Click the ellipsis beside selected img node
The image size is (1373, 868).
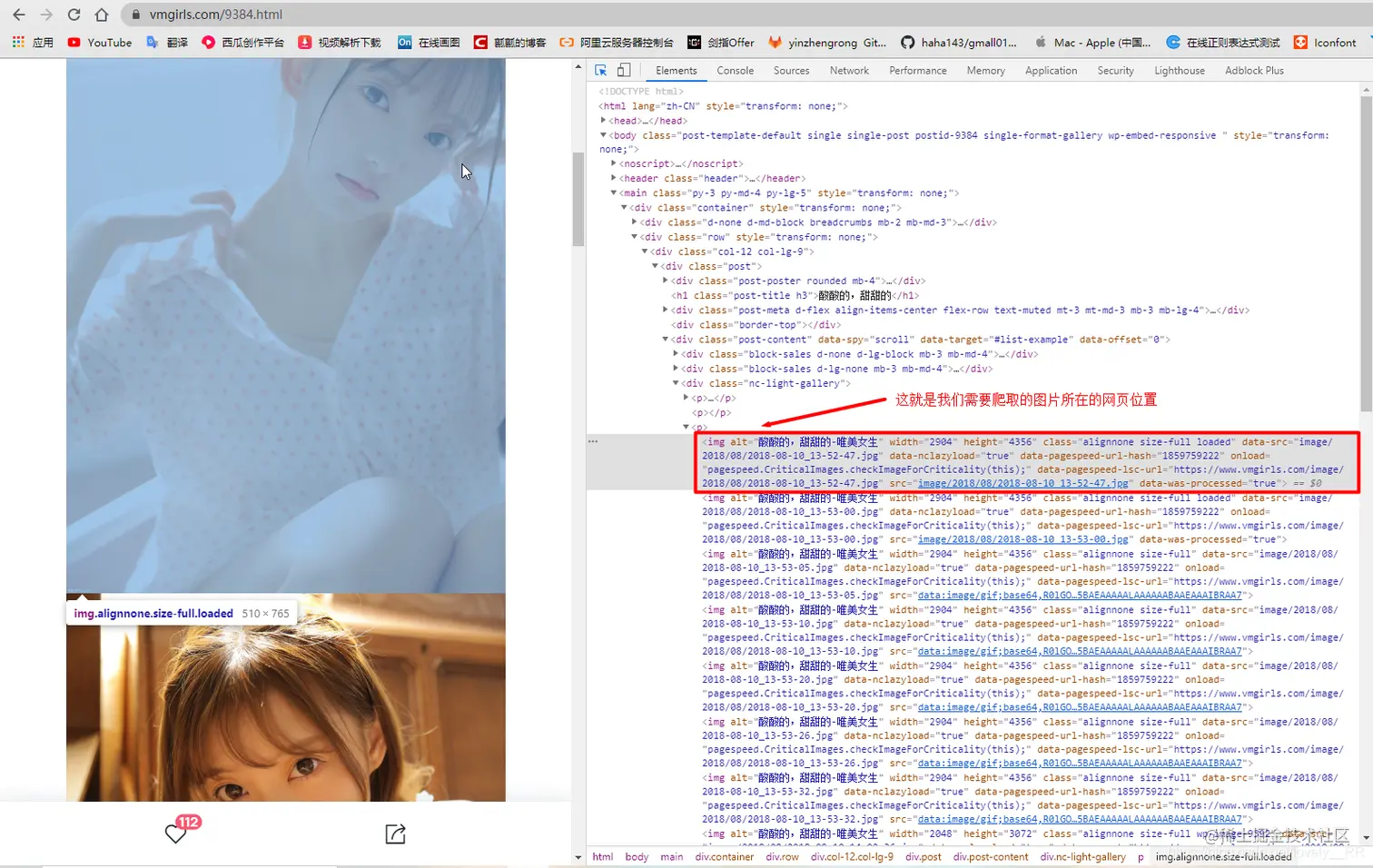[593, 441]
